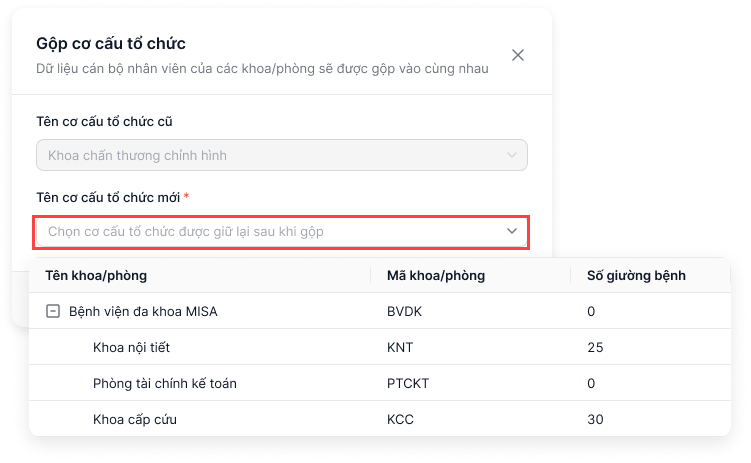Close the Gộp cơ cấu tổ chức dialog
The height and width of the screenshot is (463, 751).
coord(518,55)
